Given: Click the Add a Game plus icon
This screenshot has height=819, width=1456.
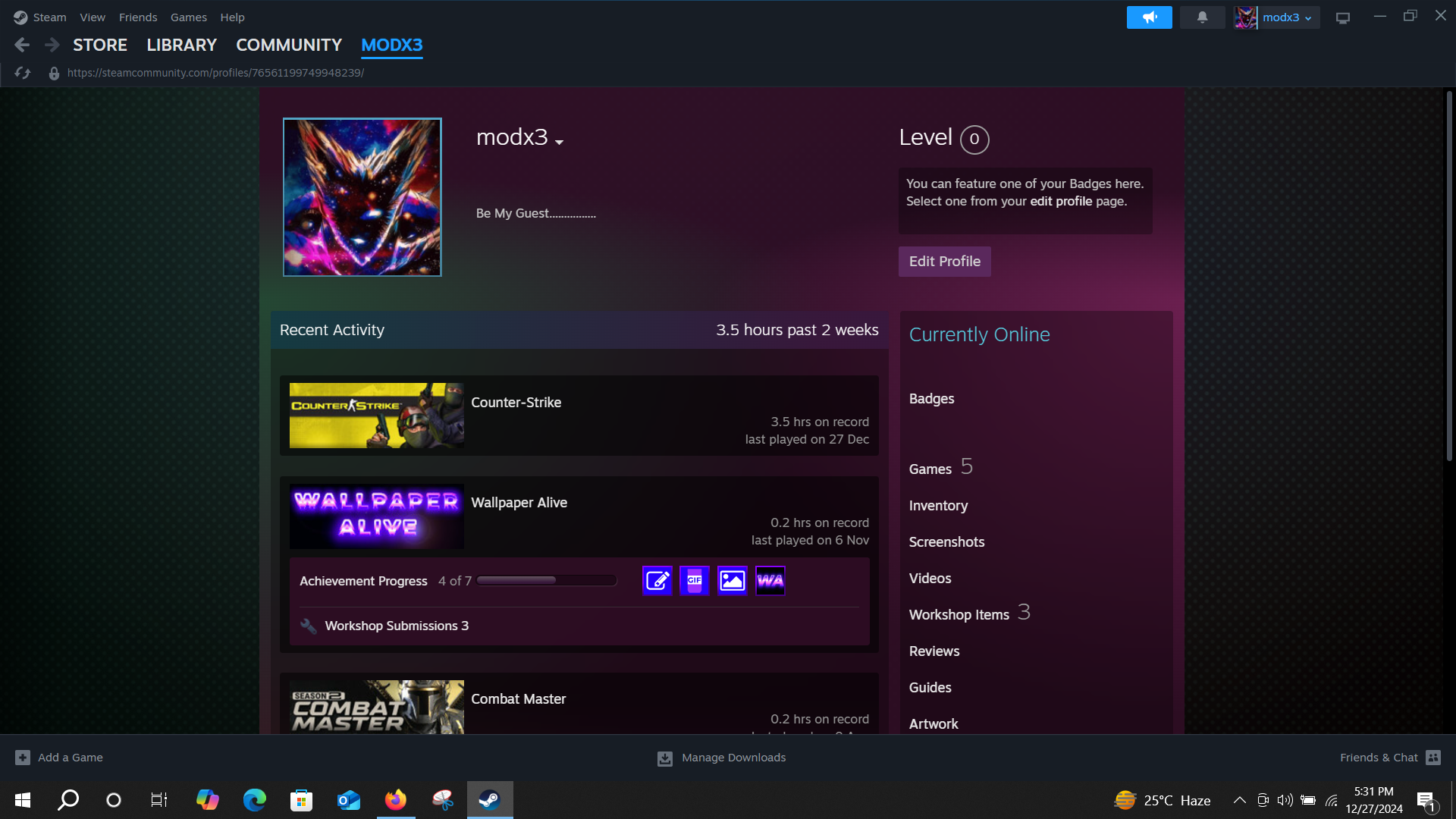Looking at the screenshot, I should pyautogui.click(x=23, y=758).
